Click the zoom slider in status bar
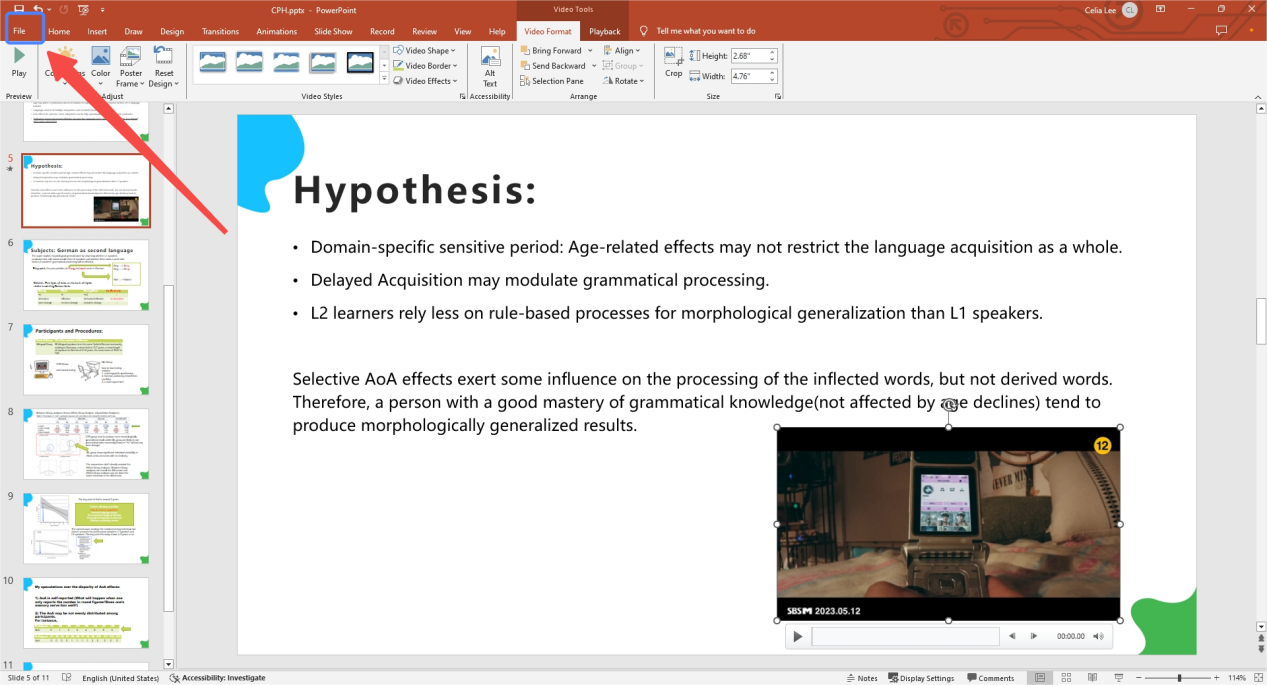 pos(1180,678)
